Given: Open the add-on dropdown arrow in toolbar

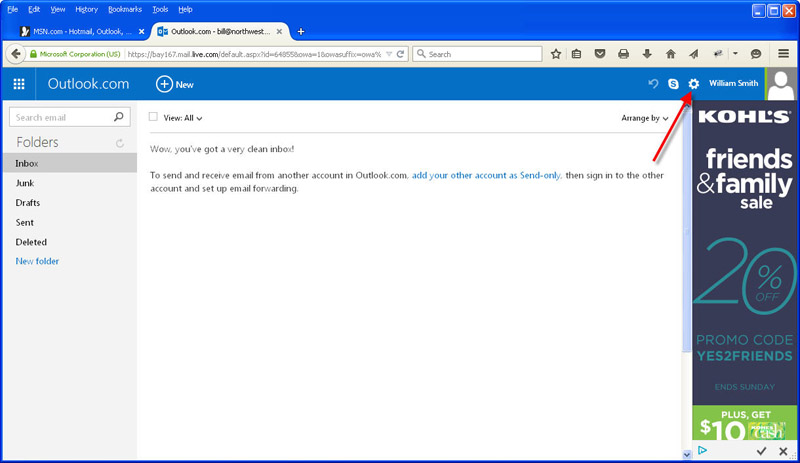Looking at the screenshot, I should coord(735,54).
